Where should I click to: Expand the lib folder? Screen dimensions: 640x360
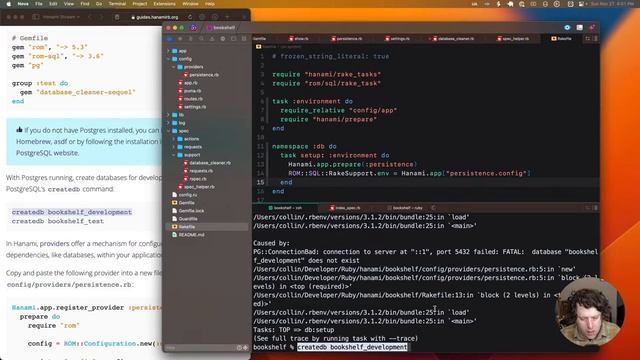coord(169,115)
